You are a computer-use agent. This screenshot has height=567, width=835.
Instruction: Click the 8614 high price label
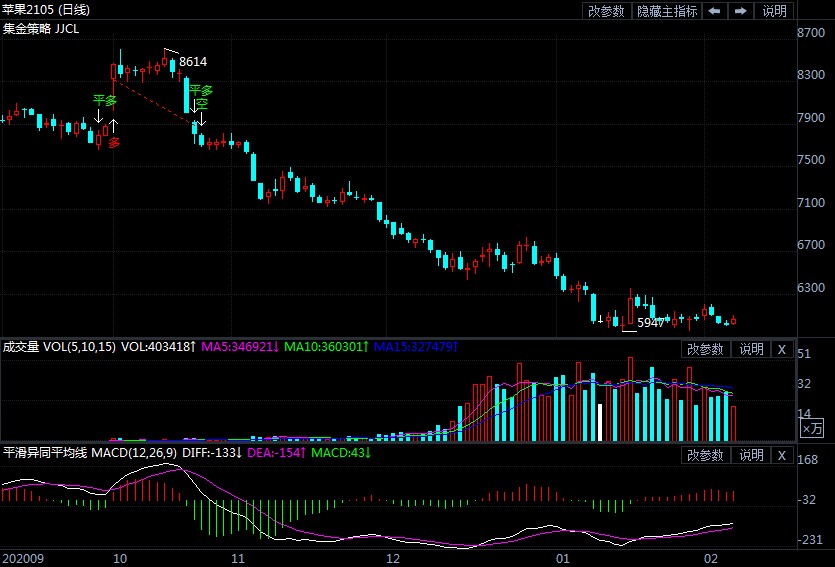coord(193,62)
